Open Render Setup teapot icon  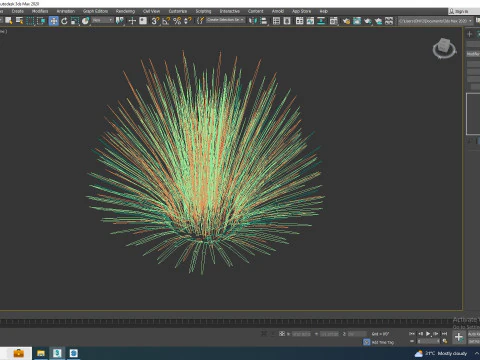coord(346,21)
